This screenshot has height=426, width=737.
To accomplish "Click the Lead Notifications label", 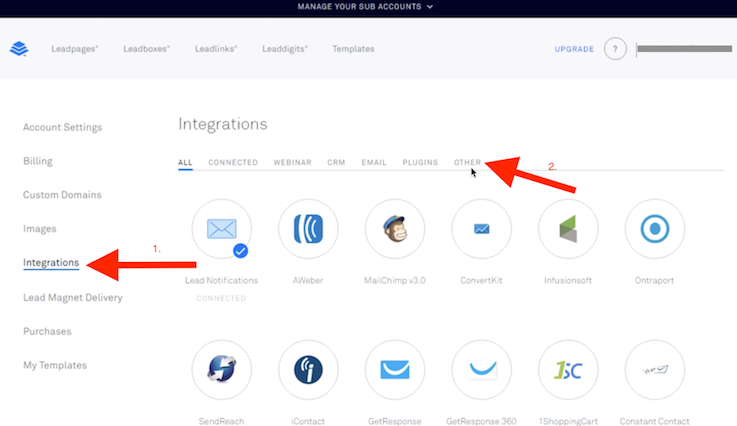I will (x=221, y=281).
